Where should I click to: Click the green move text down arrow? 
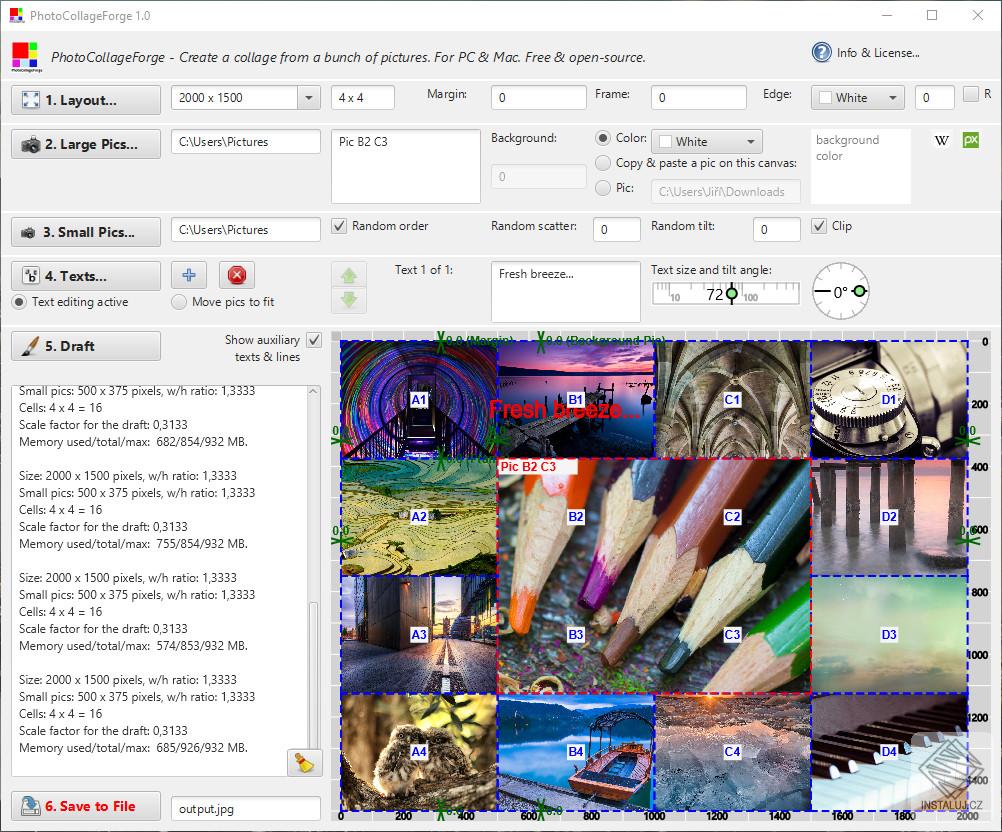click(x=348, y=300)
